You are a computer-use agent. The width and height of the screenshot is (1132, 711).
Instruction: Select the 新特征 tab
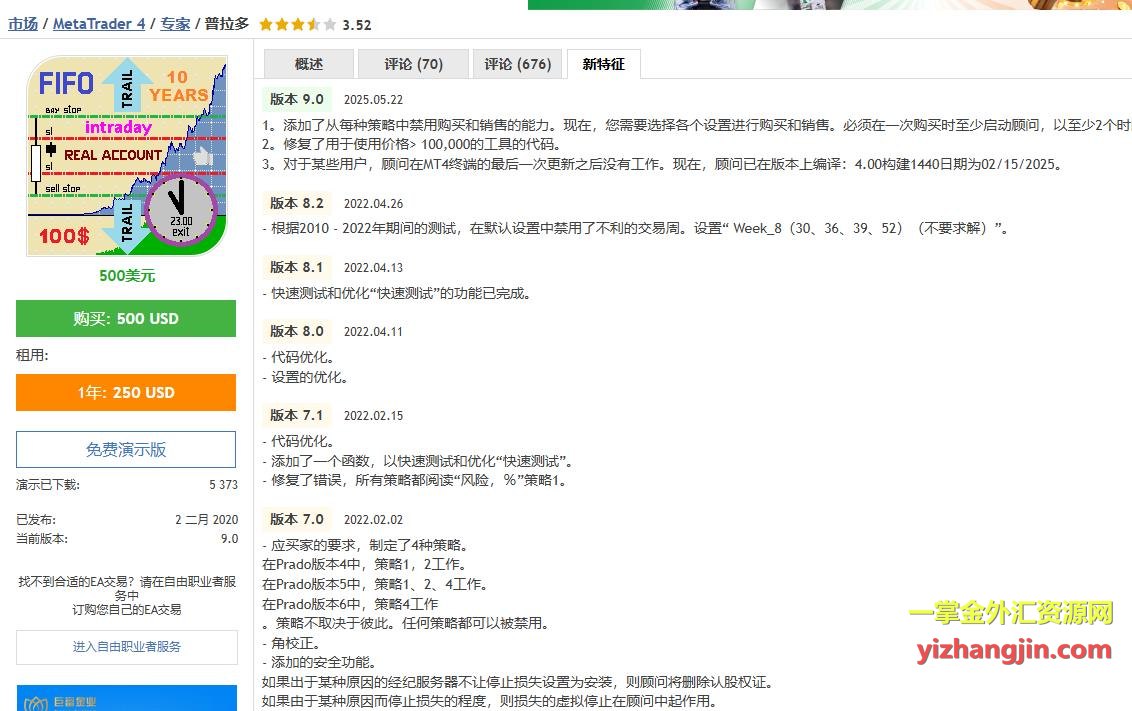tap(604, 64)
